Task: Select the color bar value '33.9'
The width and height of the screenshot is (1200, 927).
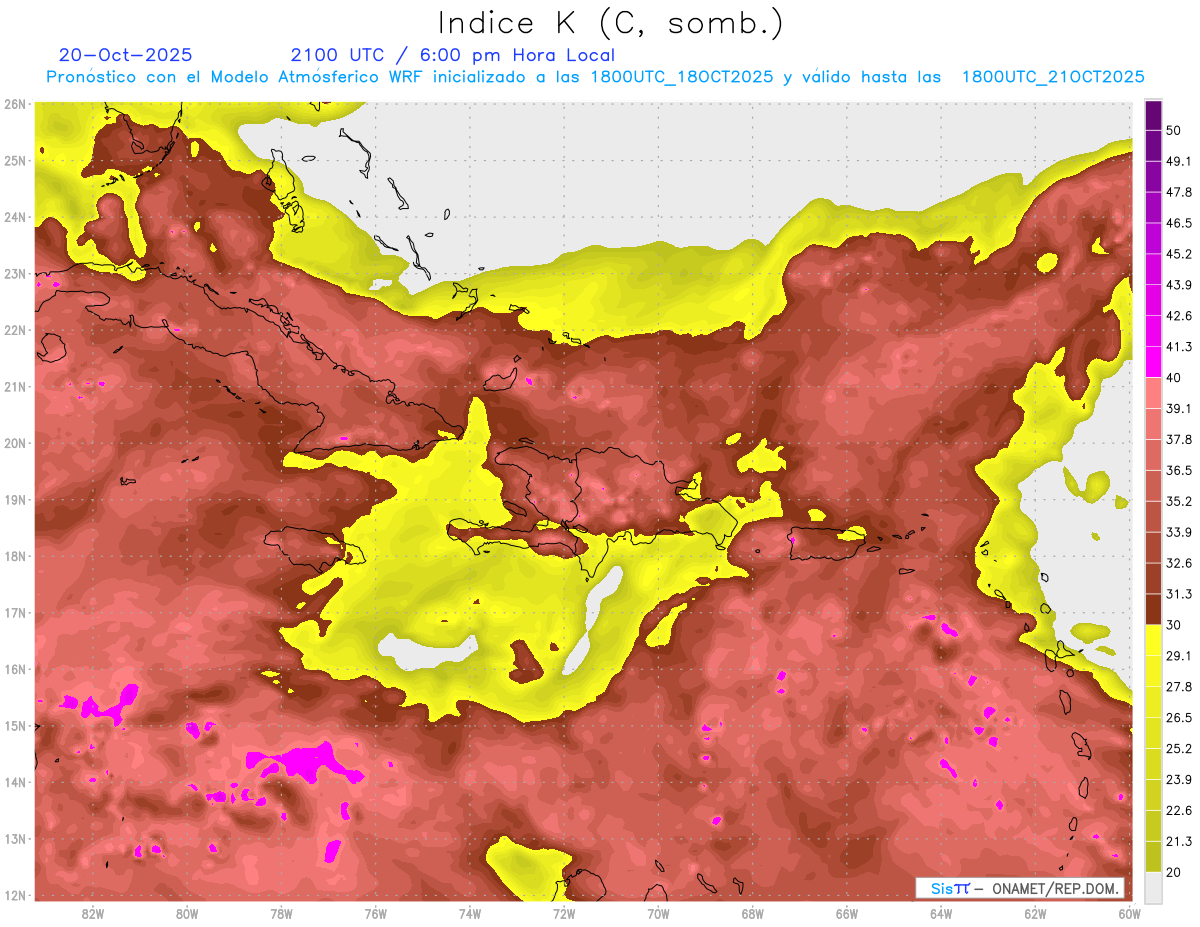Action: [x=1179, y=533]
